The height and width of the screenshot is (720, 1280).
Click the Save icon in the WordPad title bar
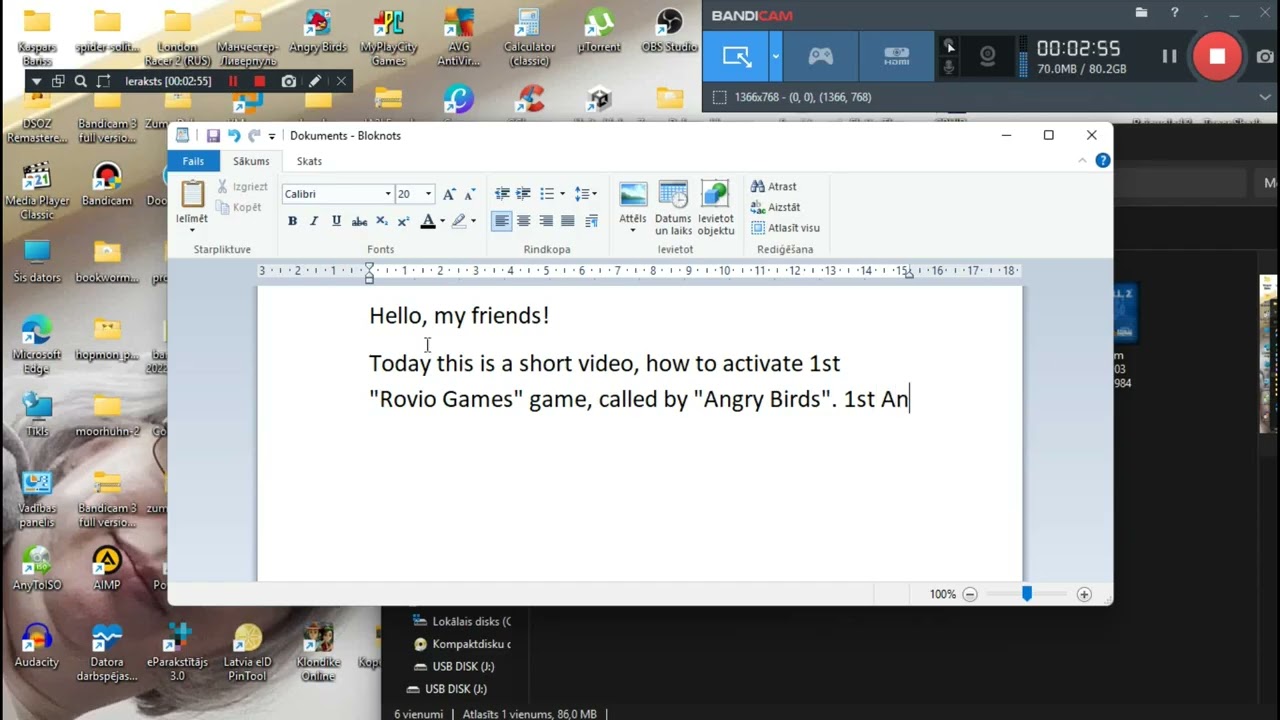[x=213, y=136]
